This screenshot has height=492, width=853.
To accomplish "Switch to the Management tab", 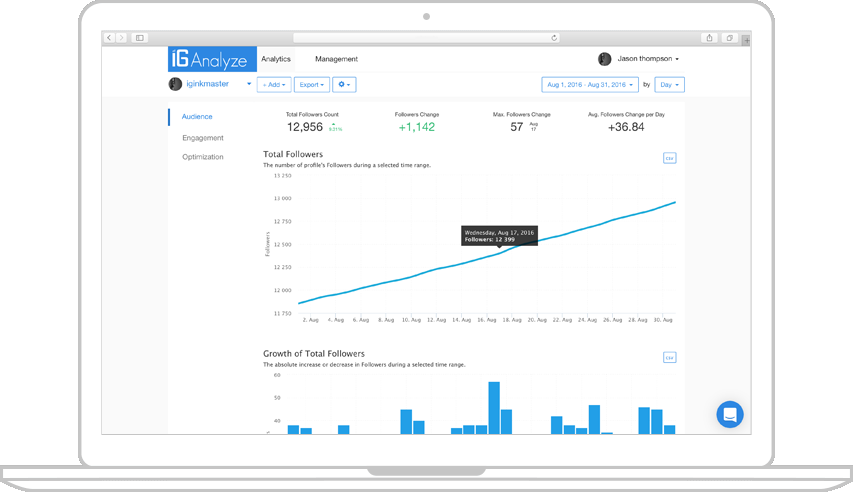I will (x=336, y=59).
